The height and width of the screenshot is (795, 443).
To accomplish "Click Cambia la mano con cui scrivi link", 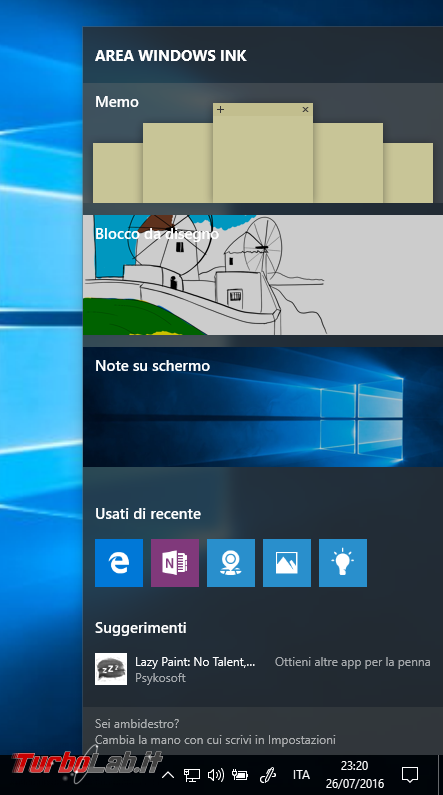I will point(215,740).
